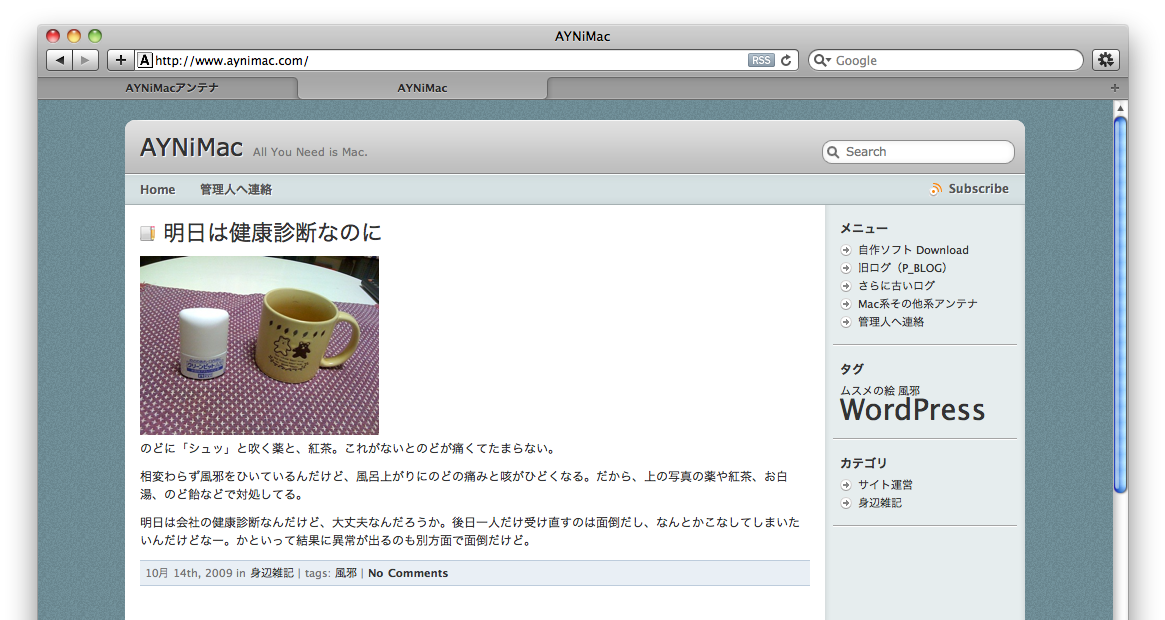Select the 風邪 tag in the tag cloud
Screen dimensions: 1165x620
[x=909, y=390]
